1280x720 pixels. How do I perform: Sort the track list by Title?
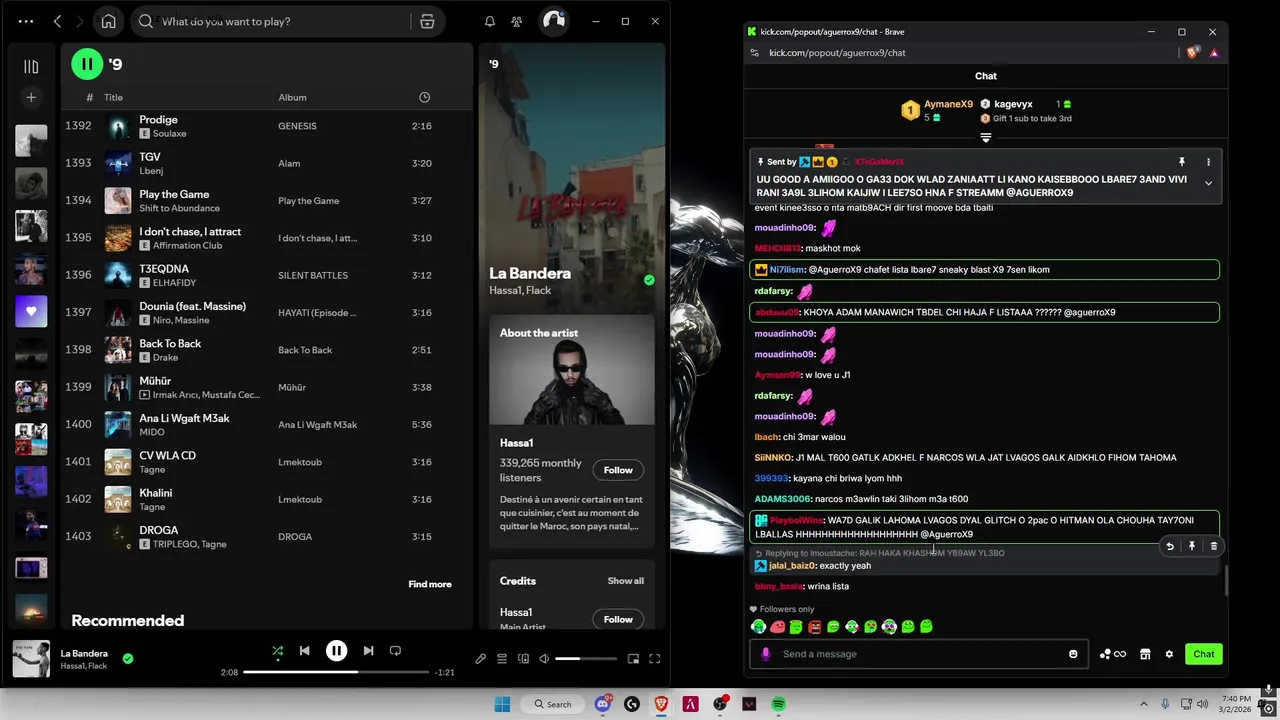(113, 97)
